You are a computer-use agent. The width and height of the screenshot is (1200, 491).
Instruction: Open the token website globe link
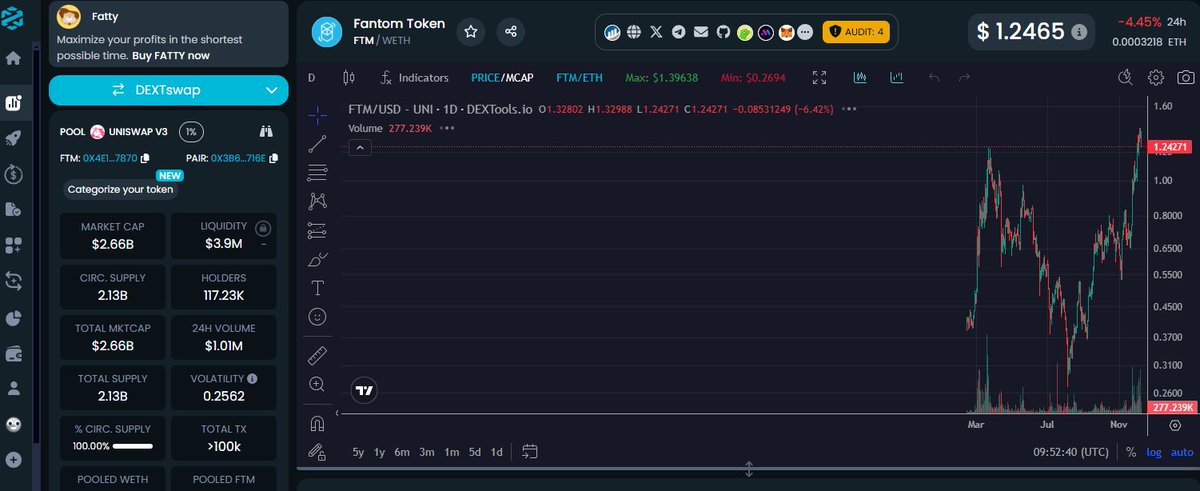[635, 32]
